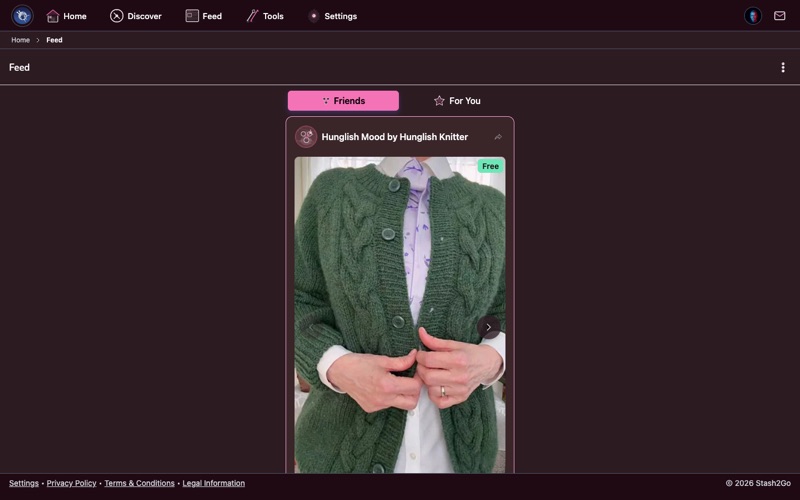Open the Terms & Conditions link

(139, 483)
